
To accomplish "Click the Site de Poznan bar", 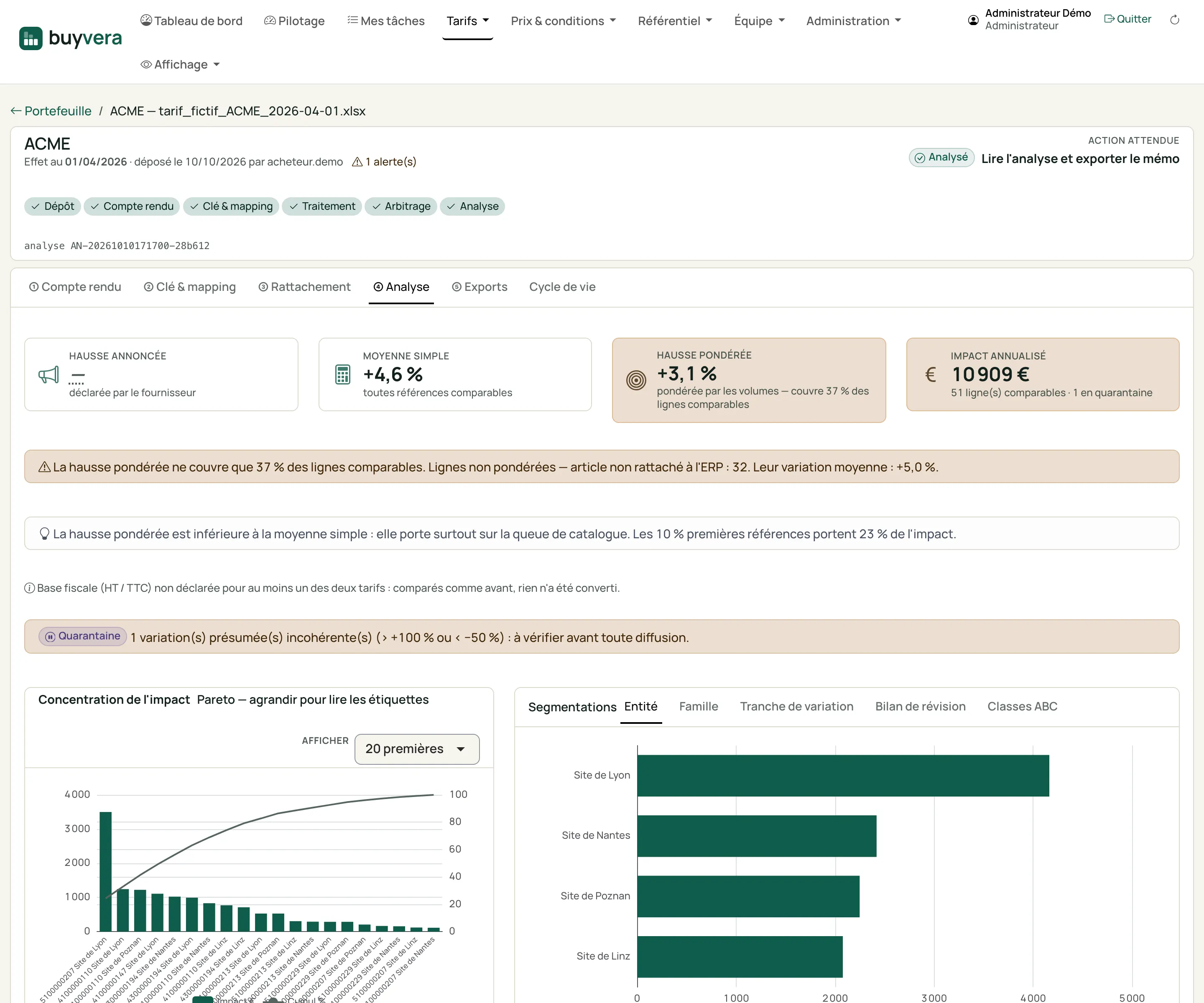I will [x=748, y=896].
